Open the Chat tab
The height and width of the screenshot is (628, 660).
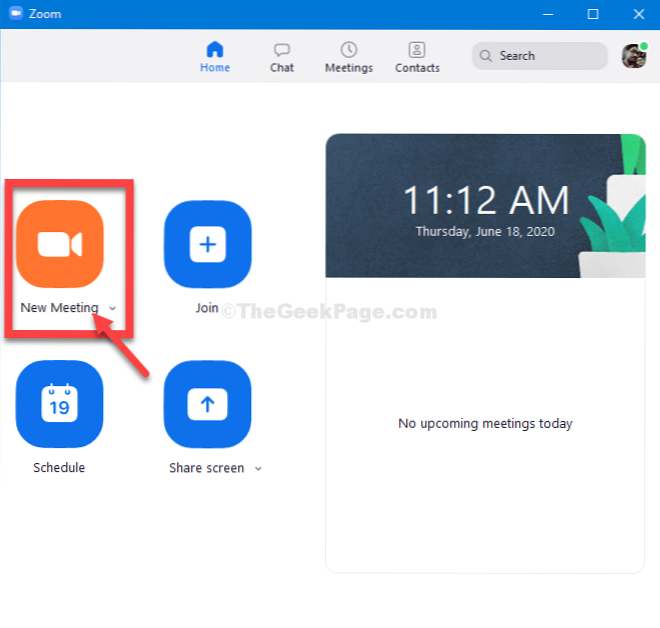282,57
